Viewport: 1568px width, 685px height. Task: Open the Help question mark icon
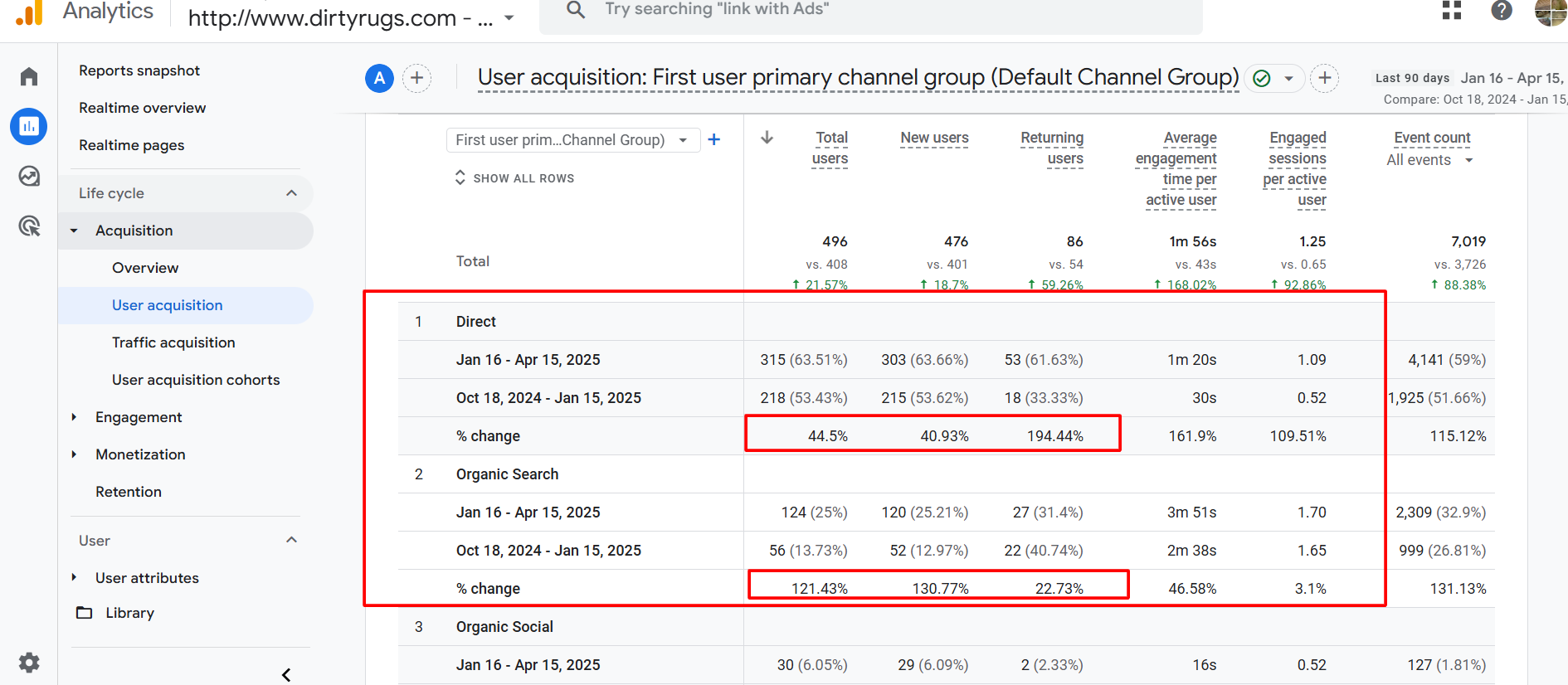[x=1501, y=10]
